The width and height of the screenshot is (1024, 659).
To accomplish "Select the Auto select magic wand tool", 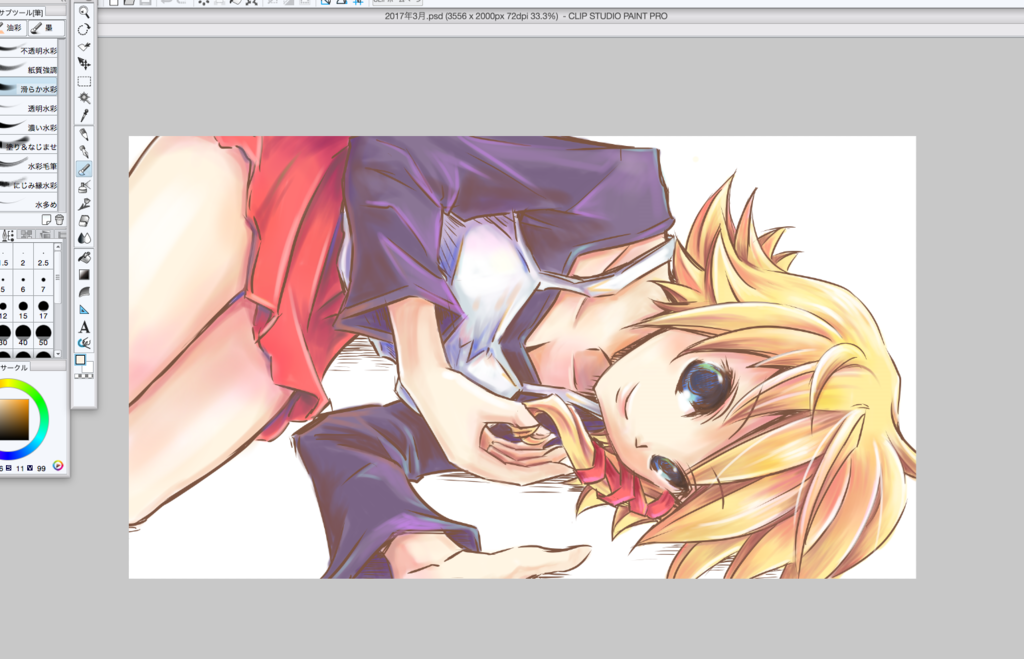I will 84,98.
